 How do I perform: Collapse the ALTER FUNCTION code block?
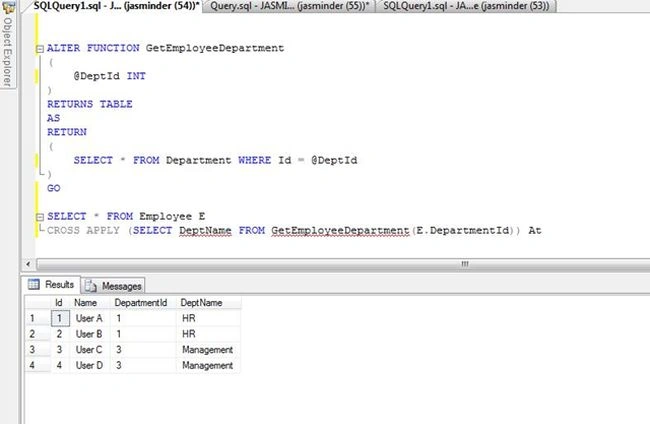pos(40,49)
